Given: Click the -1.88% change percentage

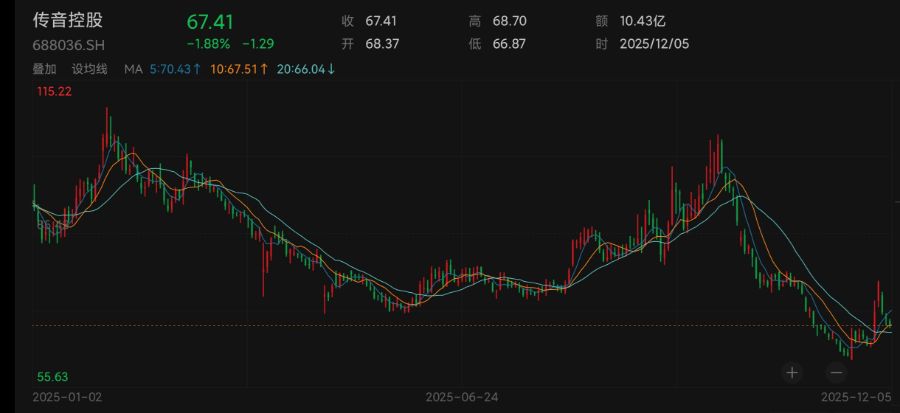Looking at the screenshot, I should pos(208,44).
